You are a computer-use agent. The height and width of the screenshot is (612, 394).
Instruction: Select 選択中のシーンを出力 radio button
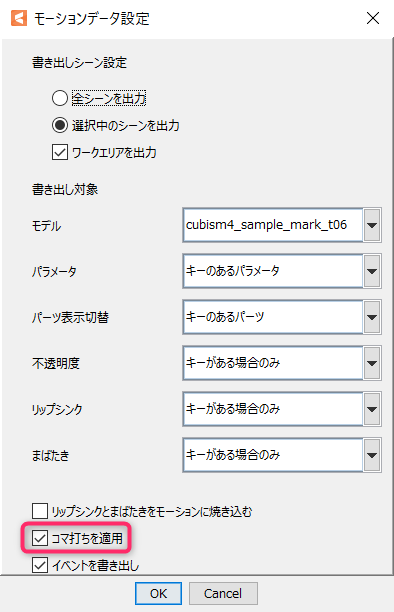pos(60,126)
